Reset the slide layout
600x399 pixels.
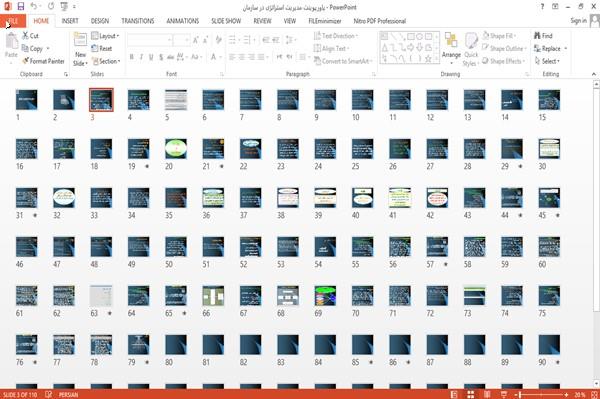pyautogui.click(x=102, y=49)
